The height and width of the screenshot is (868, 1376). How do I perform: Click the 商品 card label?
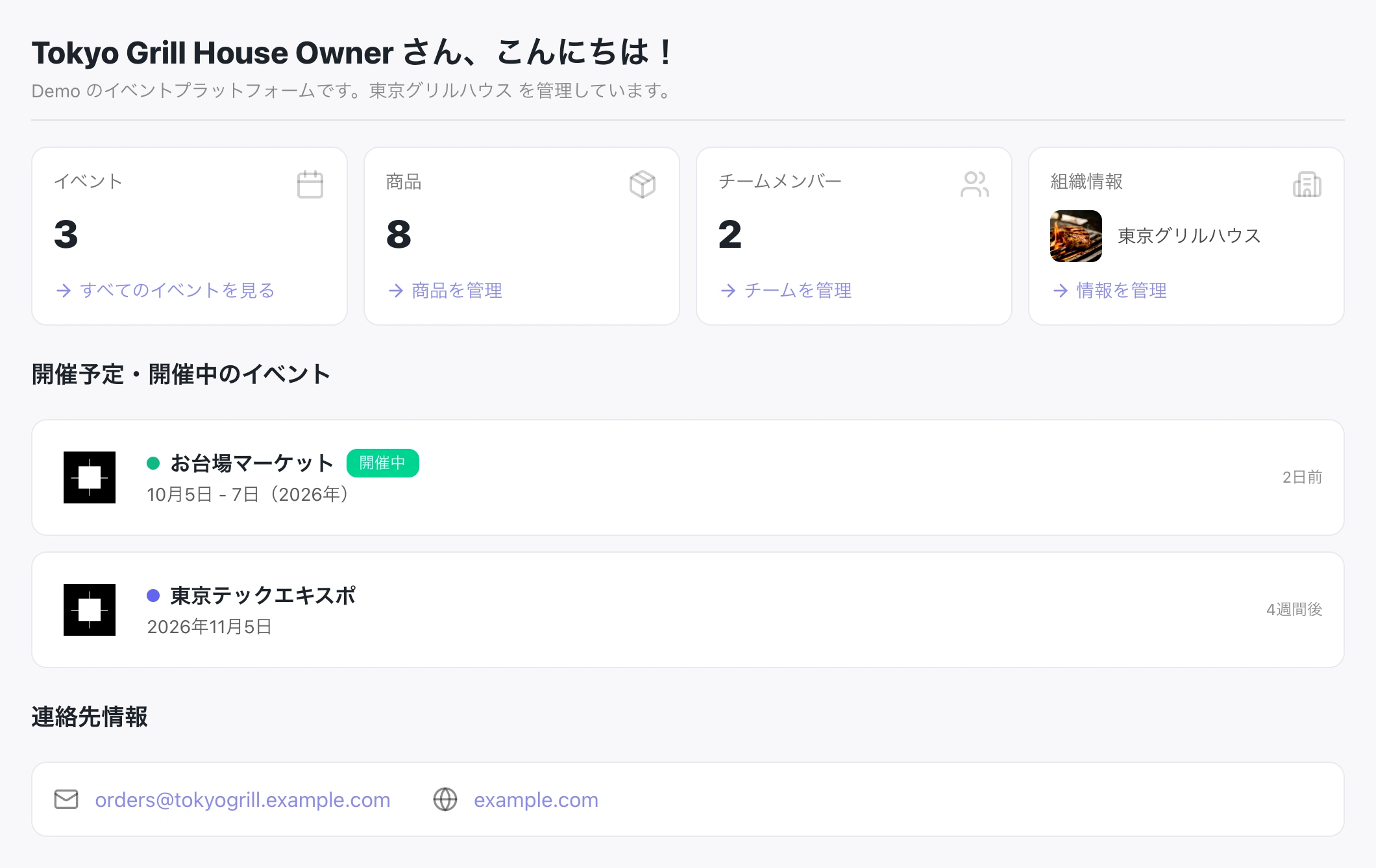point(404,182)
